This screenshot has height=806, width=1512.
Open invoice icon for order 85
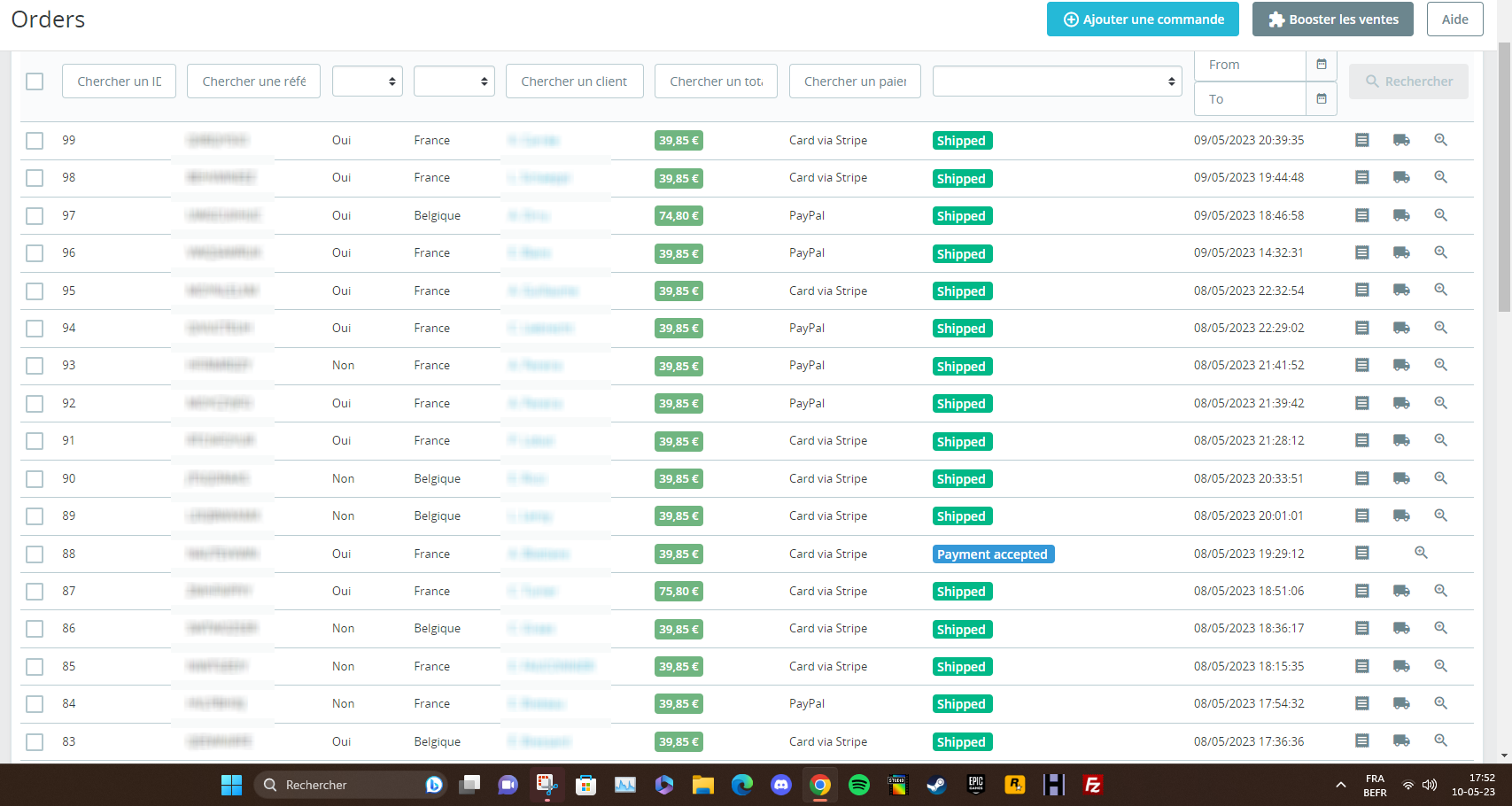(x=1362, y=666)
